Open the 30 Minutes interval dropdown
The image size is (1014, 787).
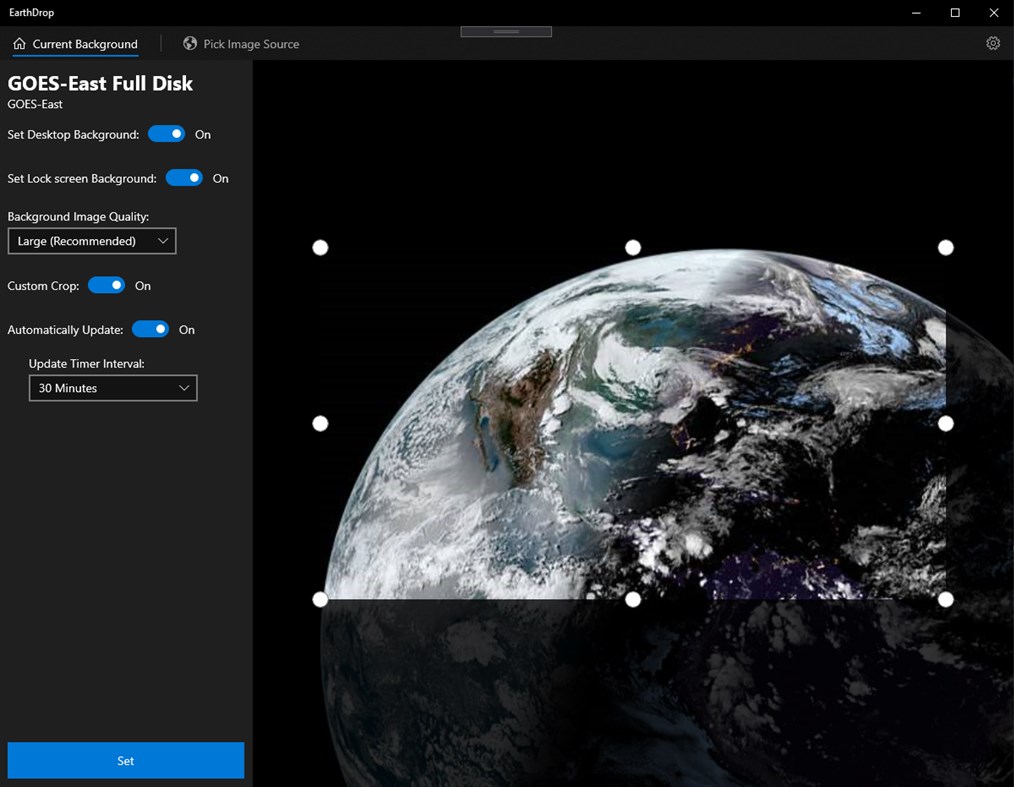(x=112, y=387)
